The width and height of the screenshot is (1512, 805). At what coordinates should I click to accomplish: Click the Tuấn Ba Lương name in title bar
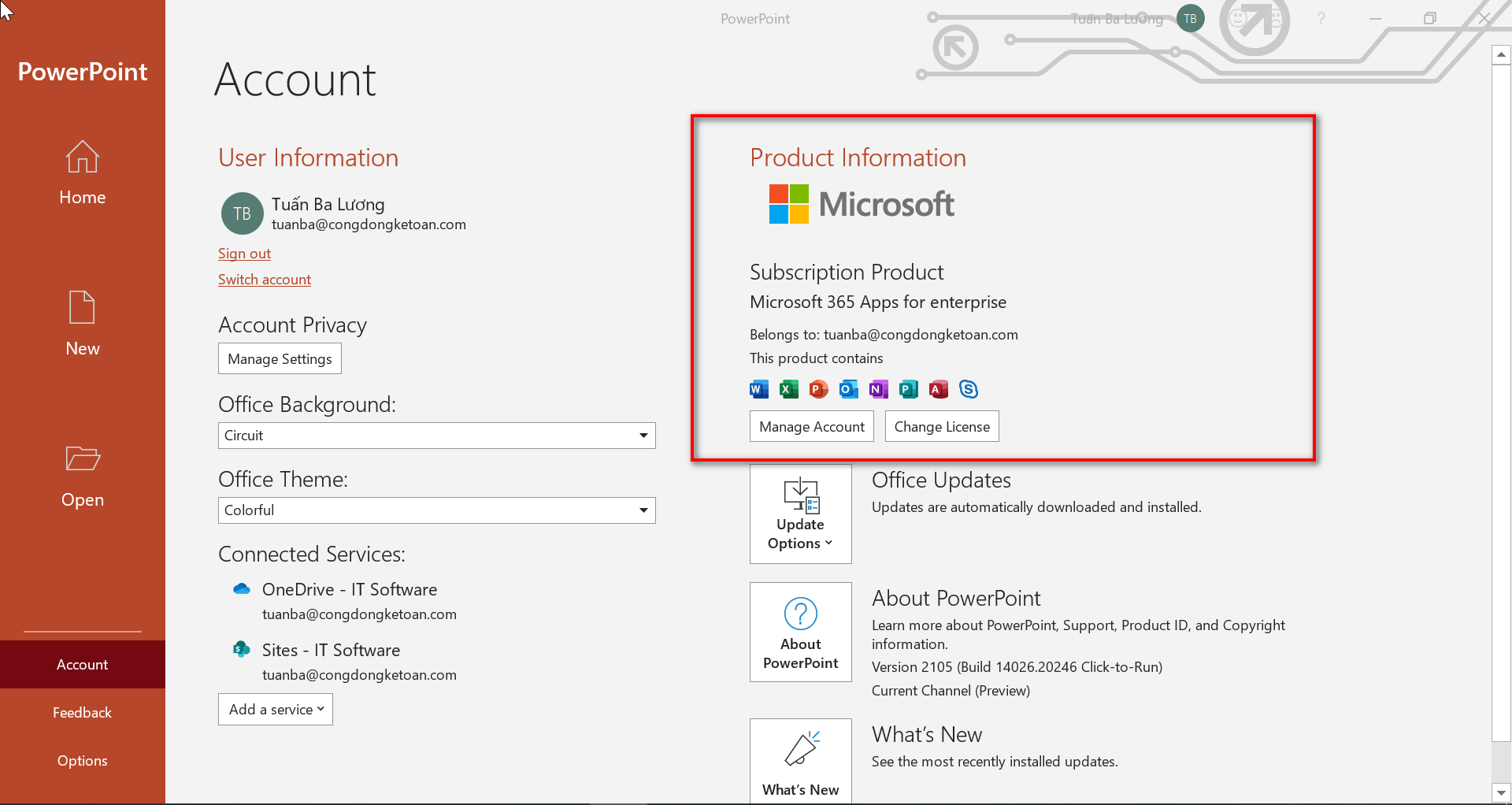click(x=1117, y=18)
